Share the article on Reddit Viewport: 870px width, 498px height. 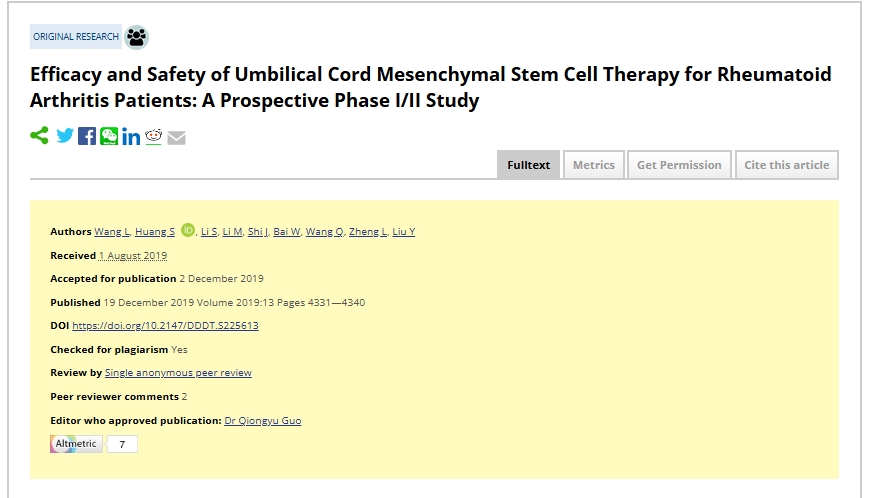pos(153,137)
